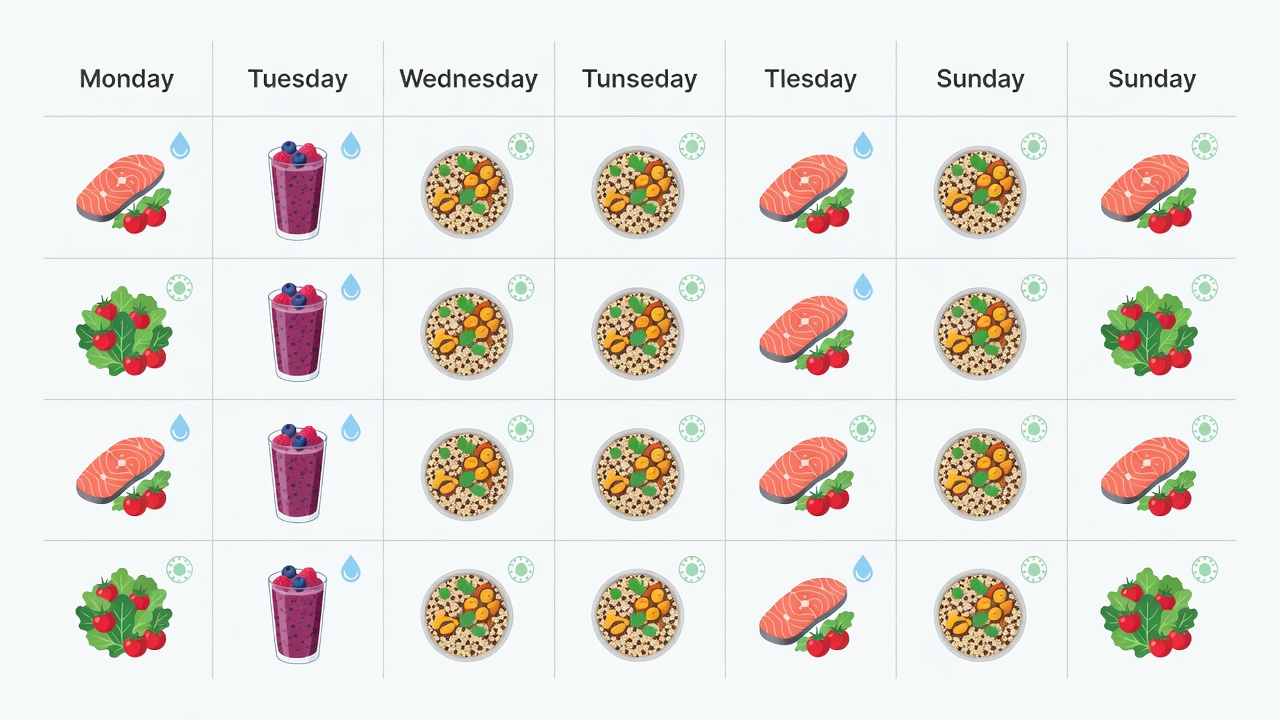The height and width of the screenshot is (720, 1280).
Task: Toggle water drop badge on Monday's first meal
Action: click(180, 146)
